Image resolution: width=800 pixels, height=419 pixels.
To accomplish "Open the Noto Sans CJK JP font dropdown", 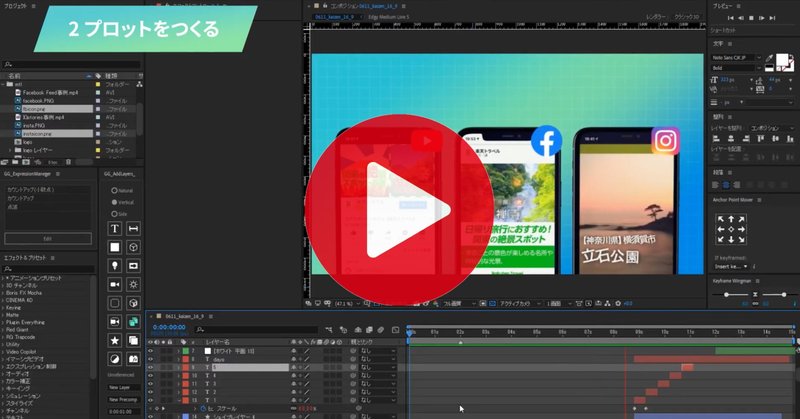I will [x=736, y=58].
